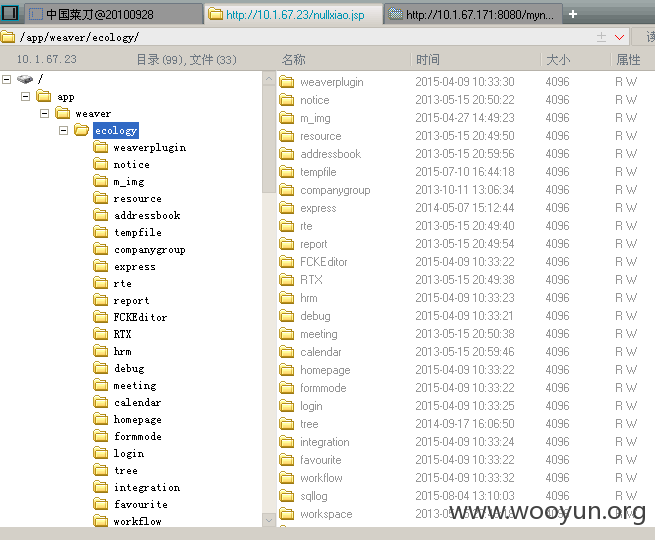Viewport: 655px width, 540px height.
Task: Select hrm in the tree
Action: click(122, 351)
